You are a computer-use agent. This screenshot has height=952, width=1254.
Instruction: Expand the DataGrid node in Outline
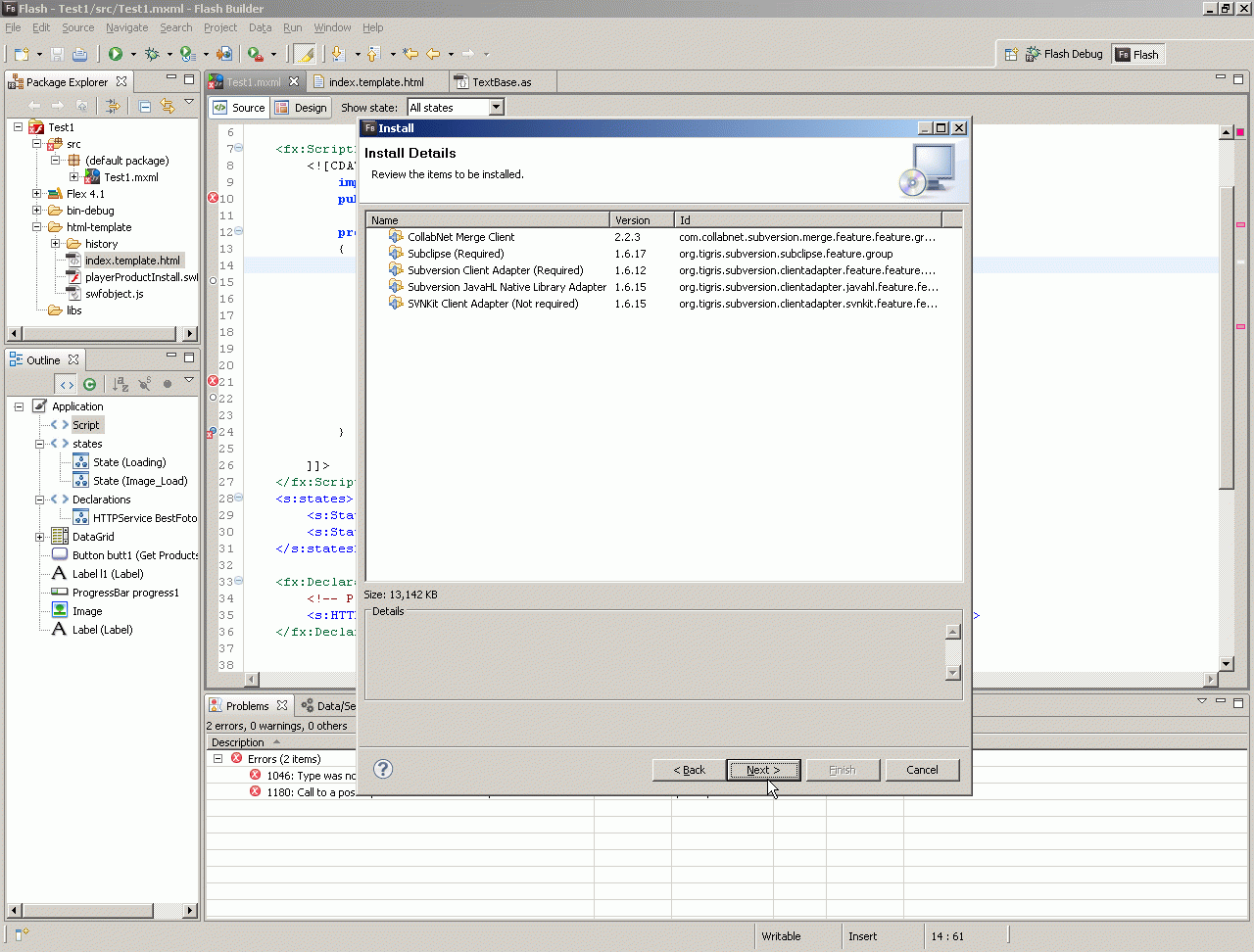39,537
